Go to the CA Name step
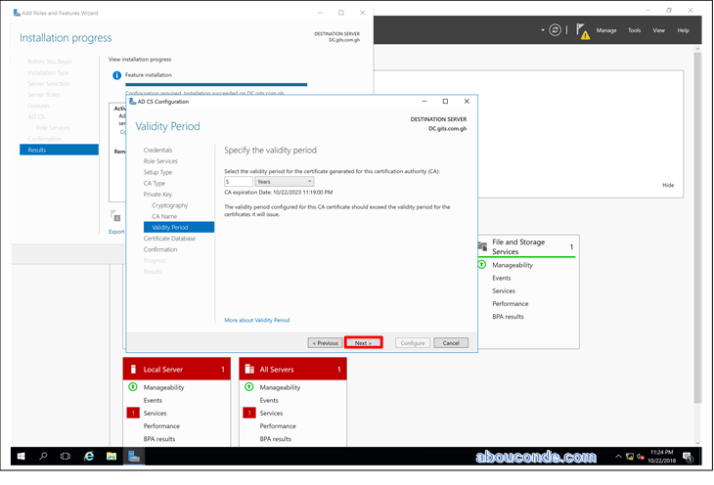 (164, 216)
